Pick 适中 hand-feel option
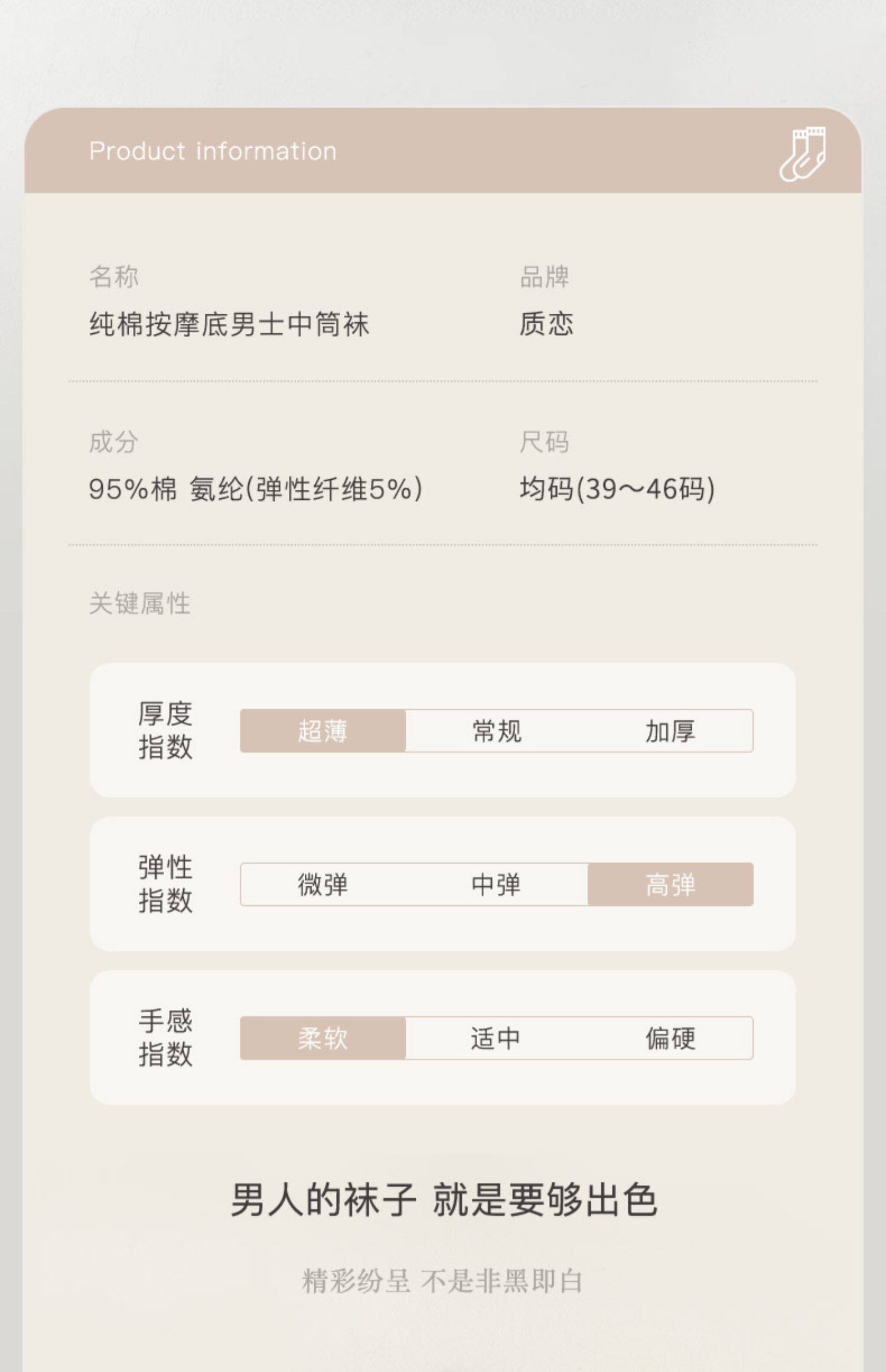Screen dimensions: 886x1372 tap(496, 1038)
